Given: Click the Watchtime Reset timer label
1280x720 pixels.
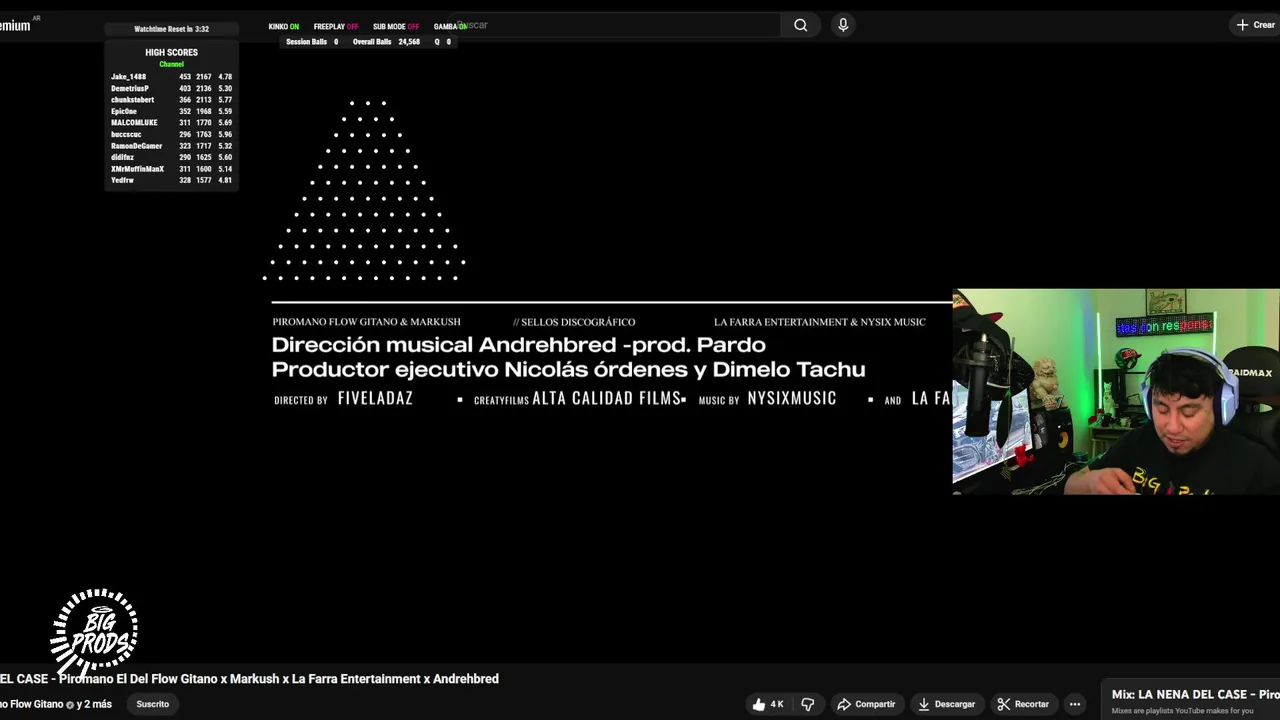Looking at the screenshot, I should (171, 29).
